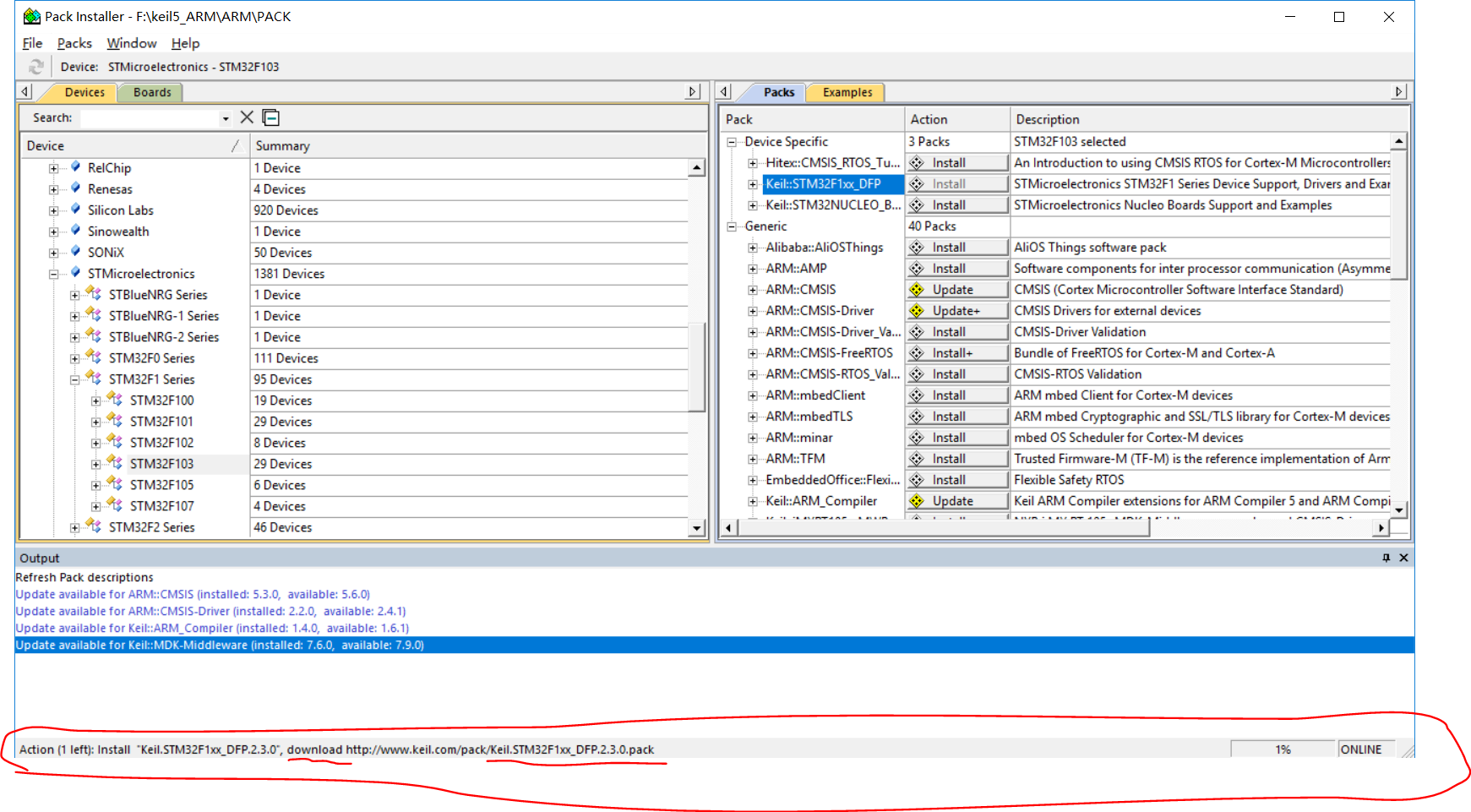The height and width of the screenshot is (812, 1471).
Task: Open the Window menu
Action: [131, 43]
